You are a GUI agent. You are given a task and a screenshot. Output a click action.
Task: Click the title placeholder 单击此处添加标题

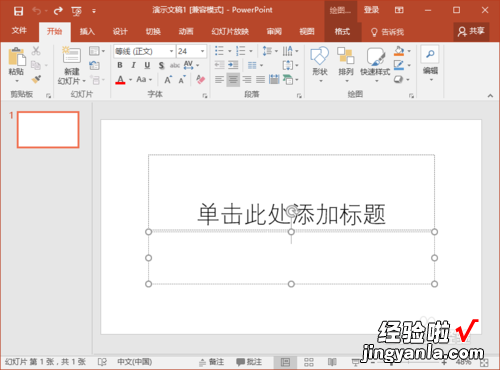tap(291, 214)
